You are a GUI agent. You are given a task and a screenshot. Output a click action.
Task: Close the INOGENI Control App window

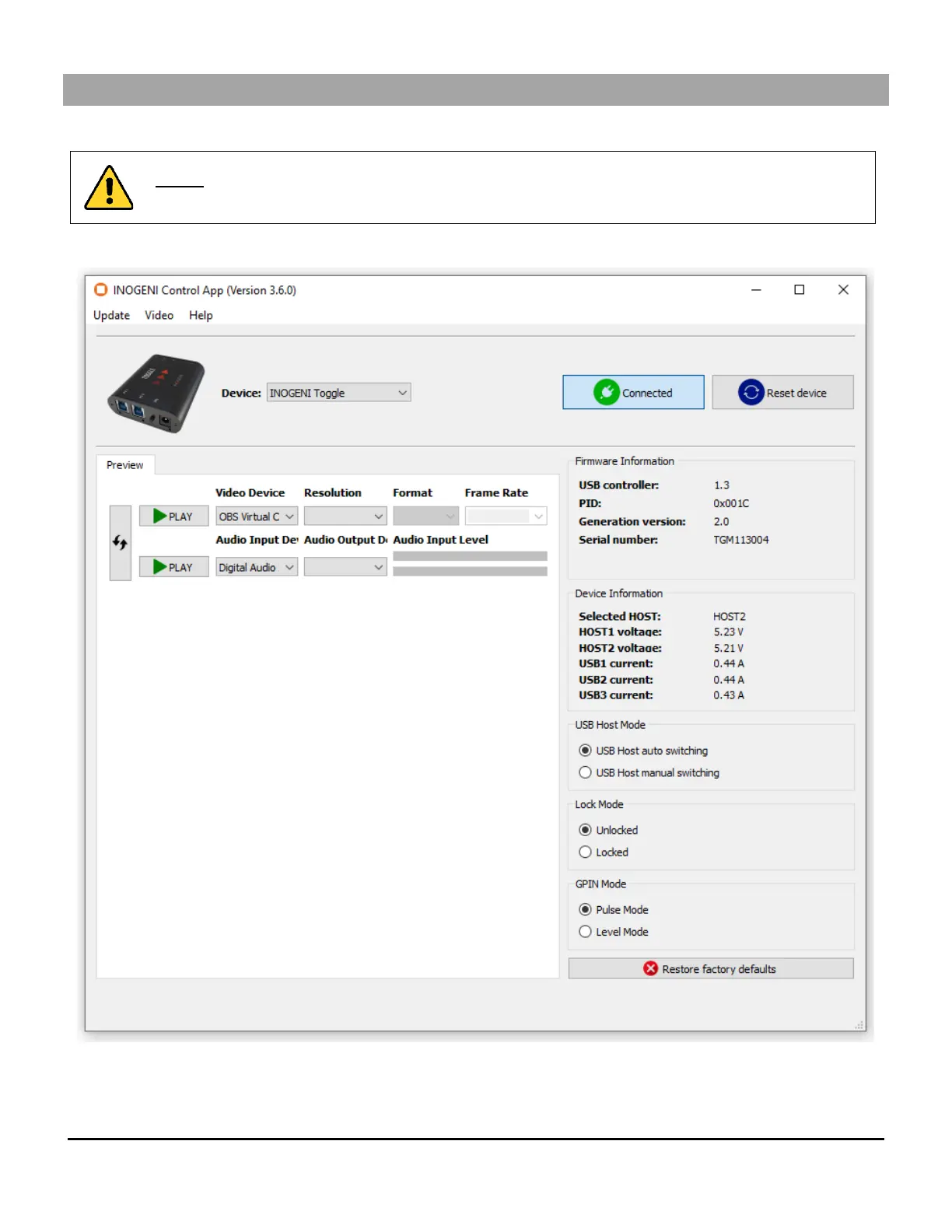(x=843, y=289)
